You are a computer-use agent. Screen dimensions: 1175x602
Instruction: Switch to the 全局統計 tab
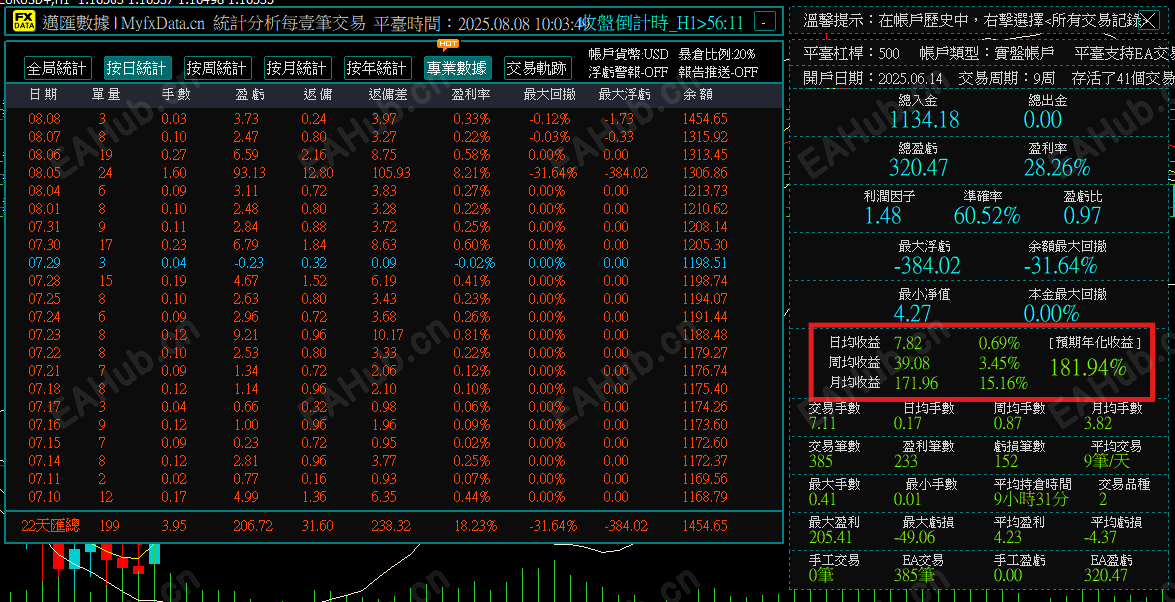[x=57, y=69]
